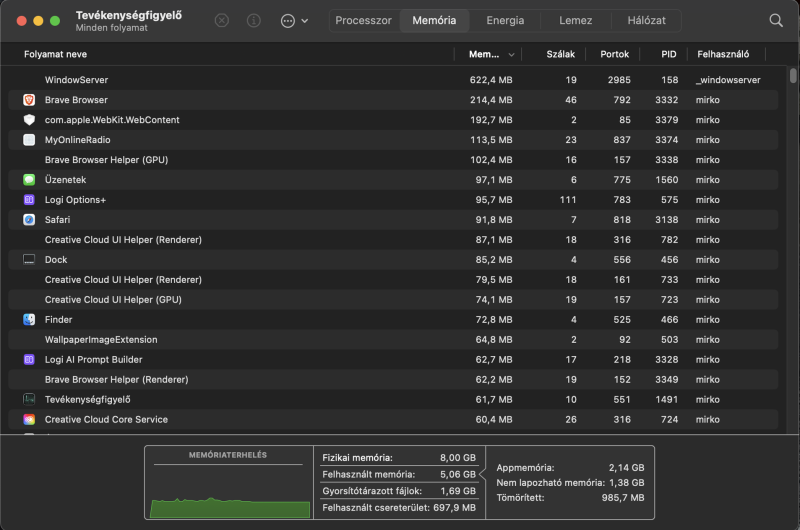Open the Hálózat tab
The width and height of the screenshot is (800, 530).
click(x=646, y=20)
